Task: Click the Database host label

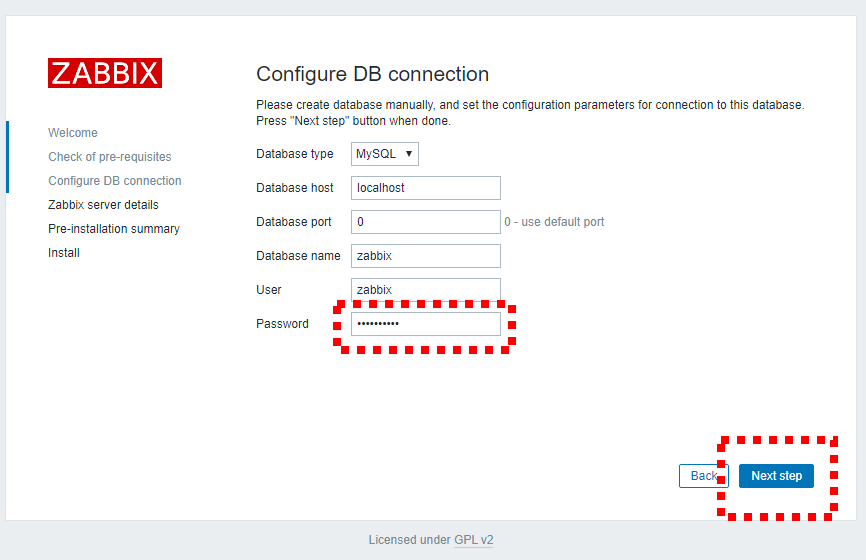Action: [x=295, y=188]
